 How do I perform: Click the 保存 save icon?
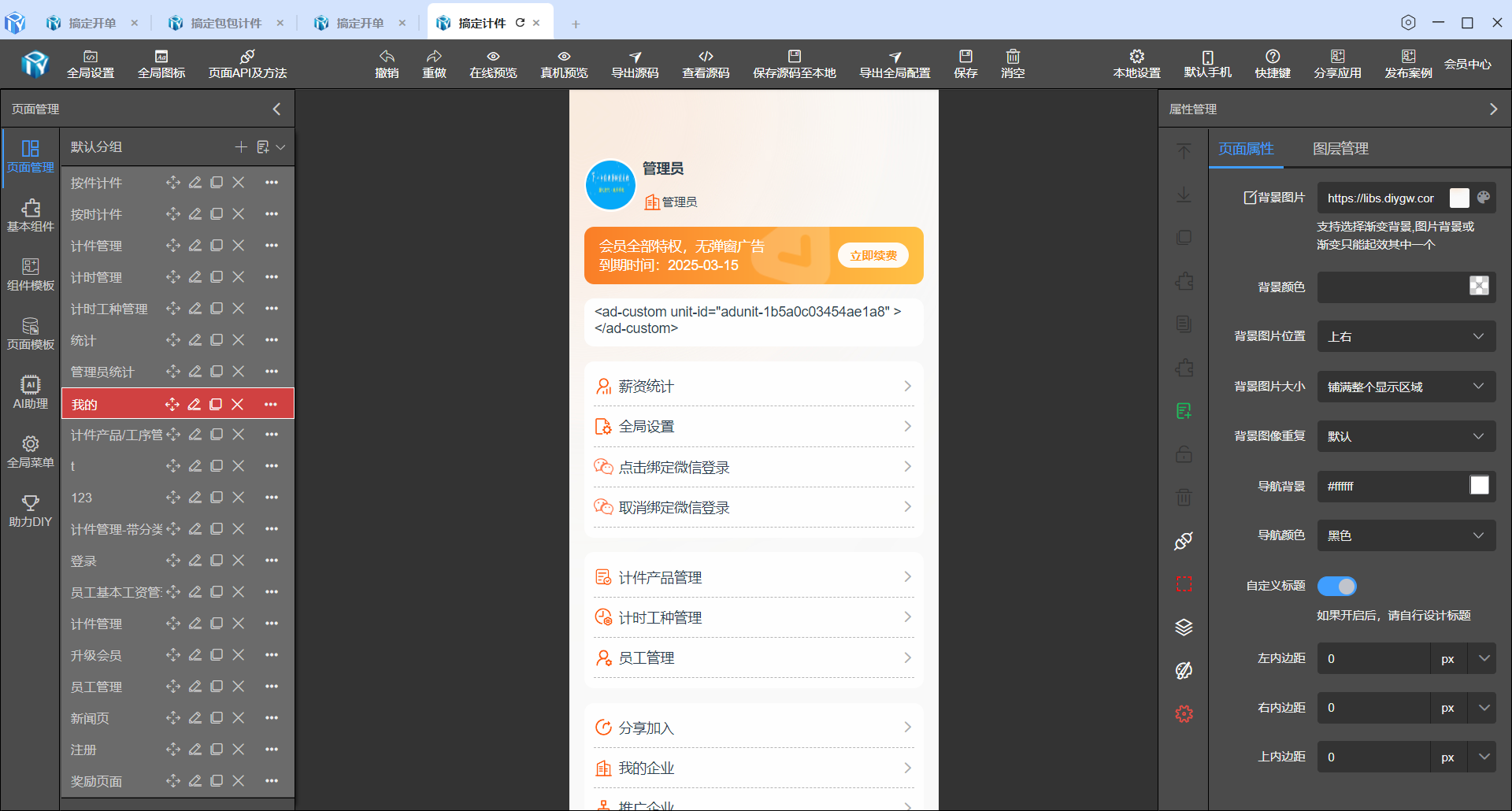click(x=965, y=64)
